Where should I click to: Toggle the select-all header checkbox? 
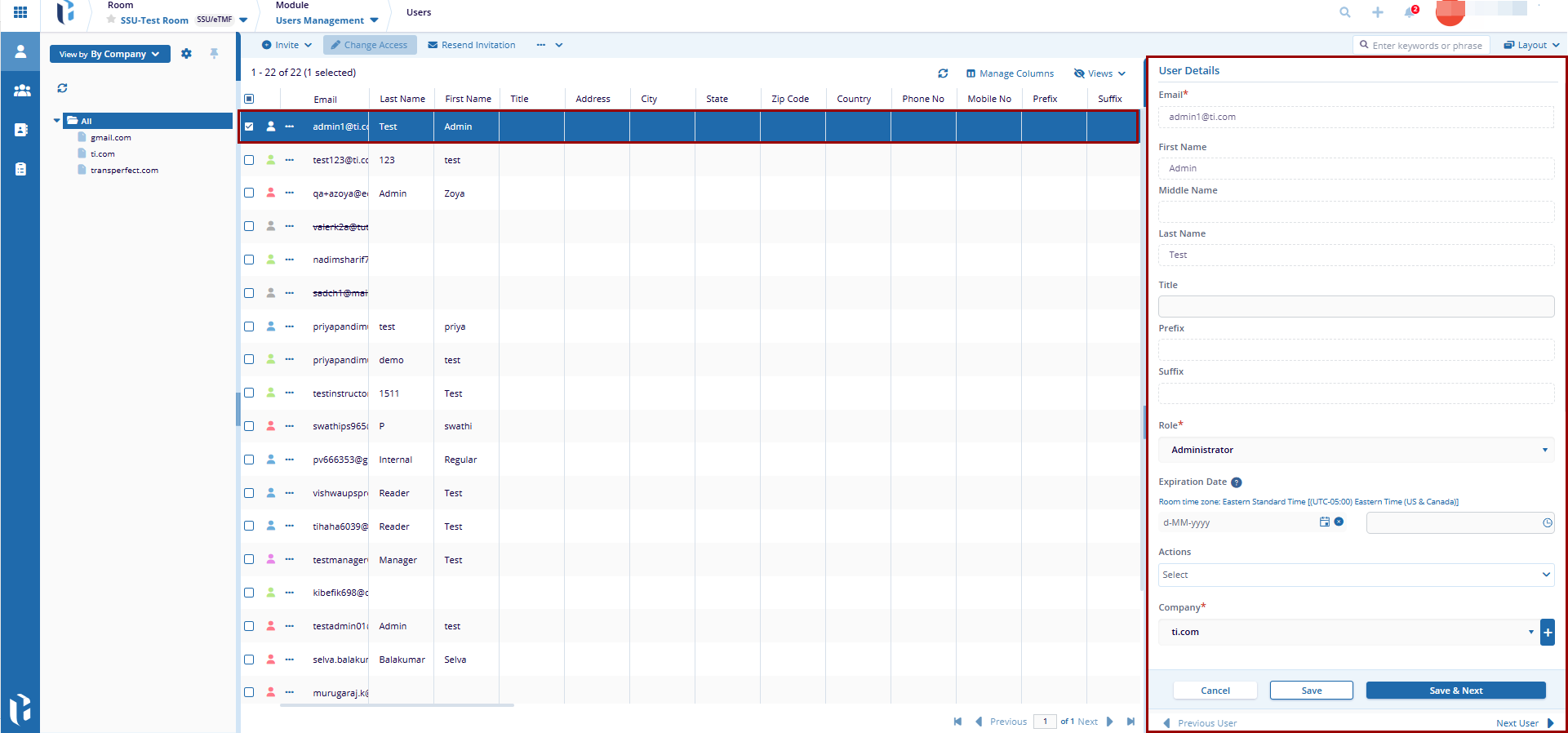249,99
